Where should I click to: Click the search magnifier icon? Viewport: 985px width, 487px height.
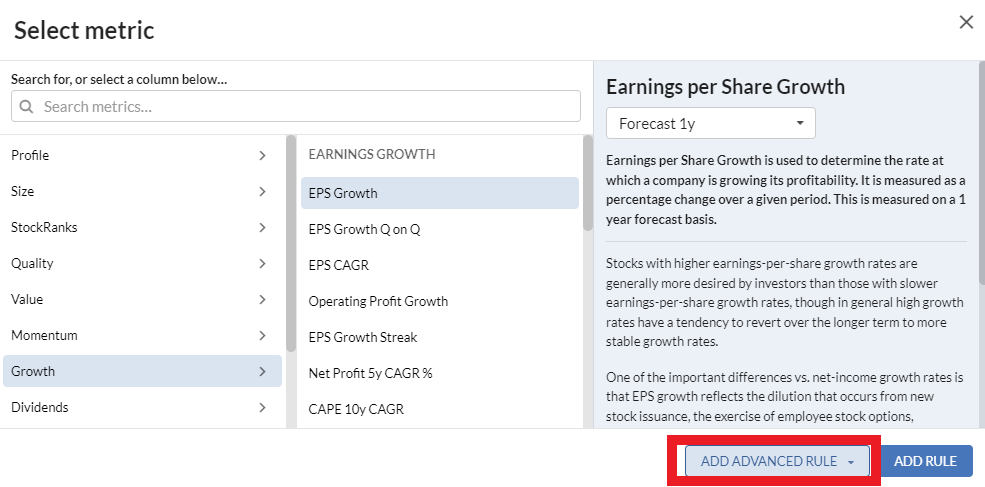(26, 107)
